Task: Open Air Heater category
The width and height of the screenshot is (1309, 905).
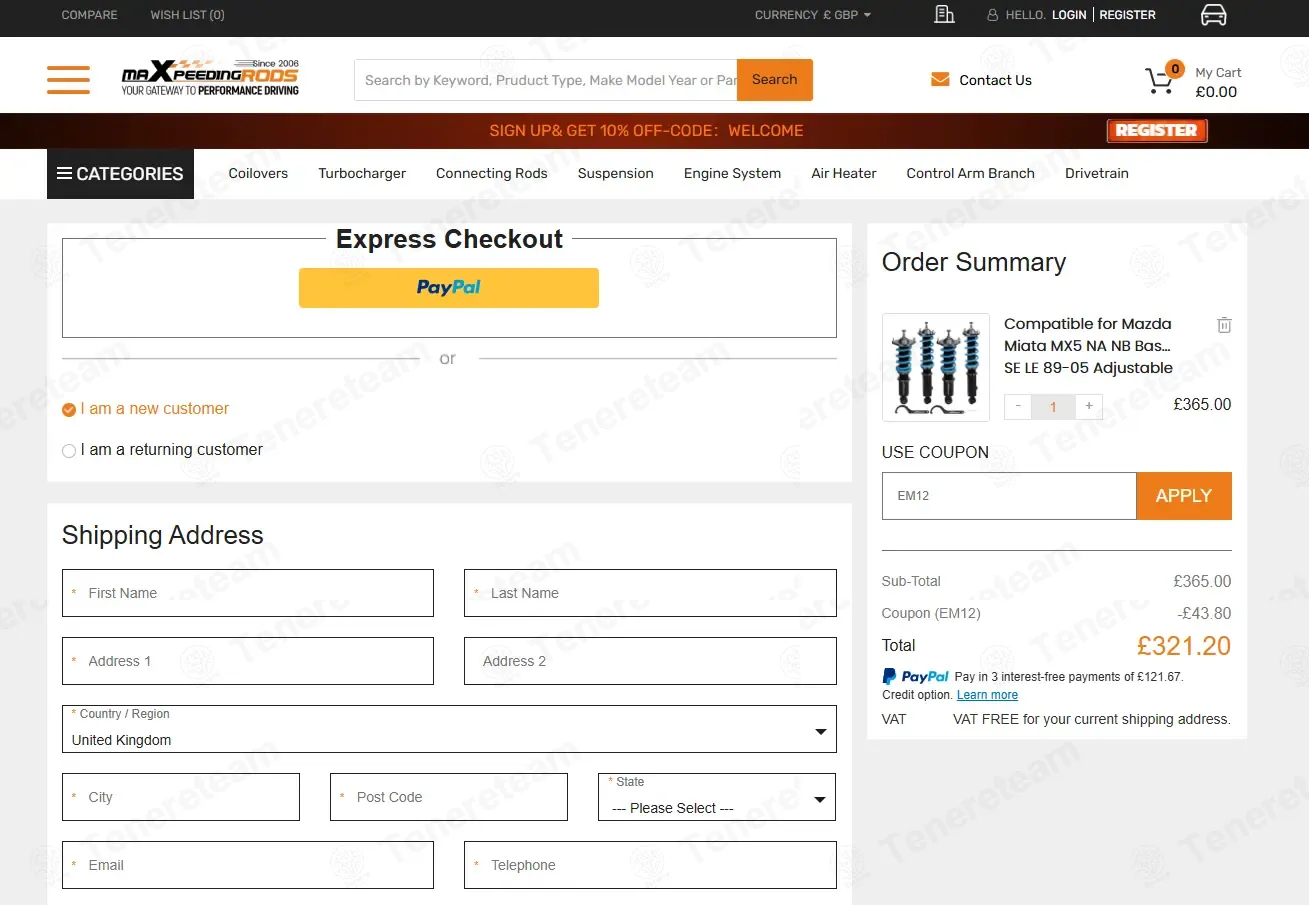Action: [844, 173]
